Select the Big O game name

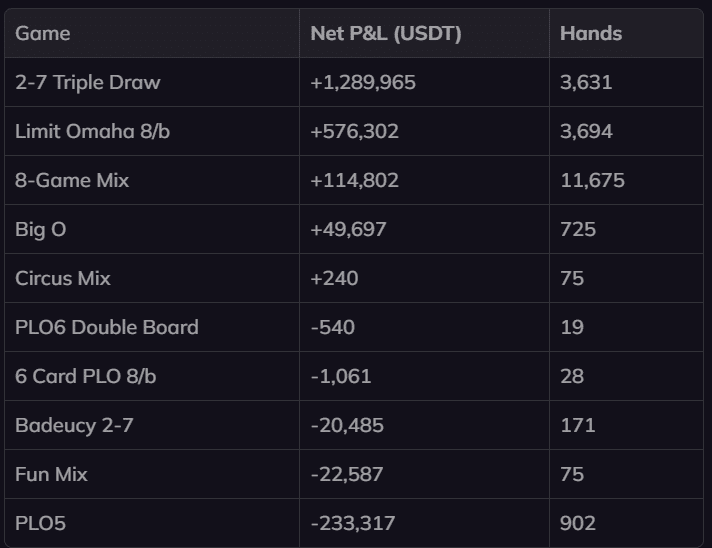pos(41,229)
